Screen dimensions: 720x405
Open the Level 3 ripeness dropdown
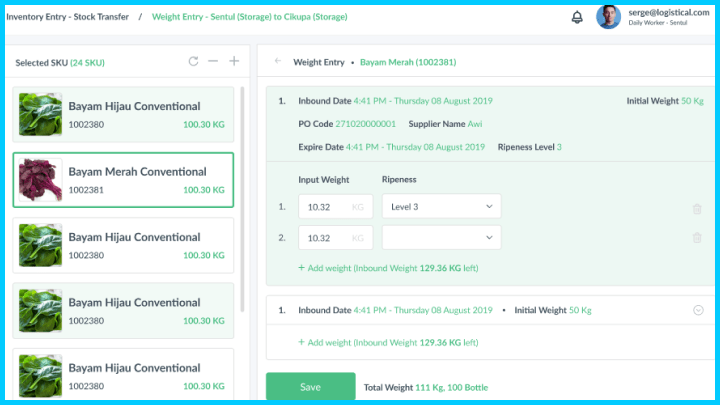(441, 207)
